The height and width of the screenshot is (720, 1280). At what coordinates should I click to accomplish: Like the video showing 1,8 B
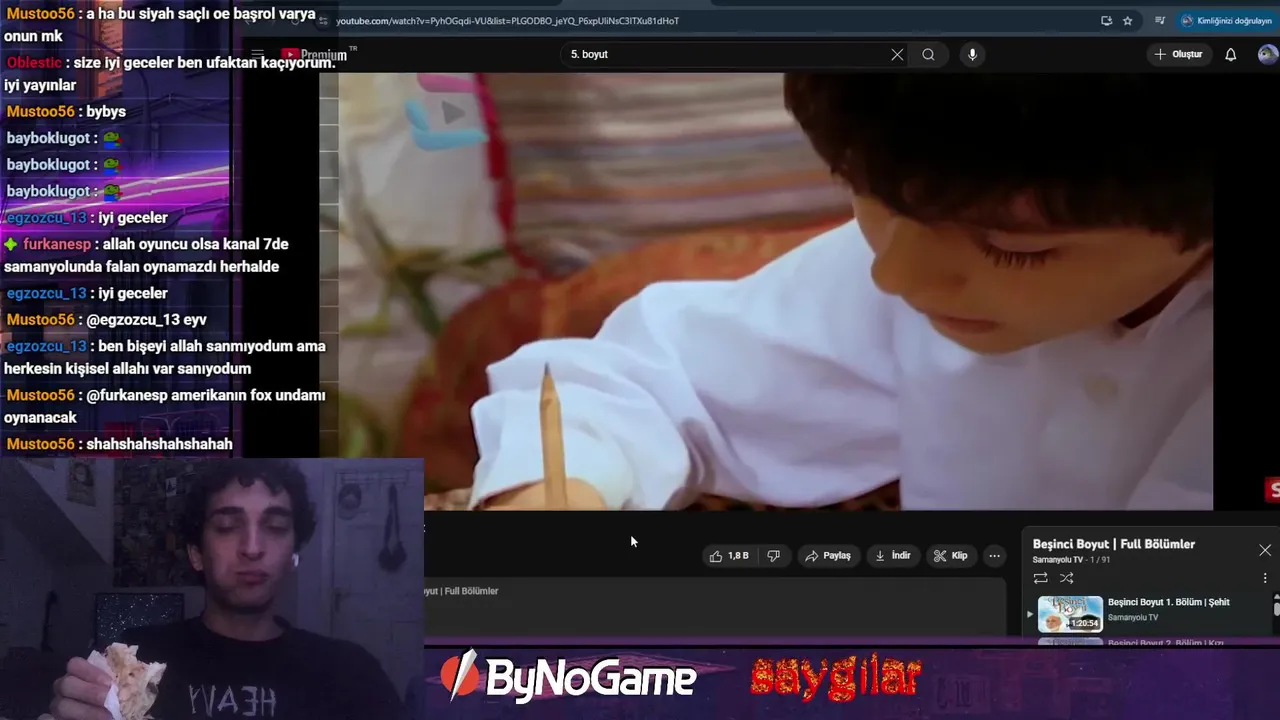tap(729, 556)
